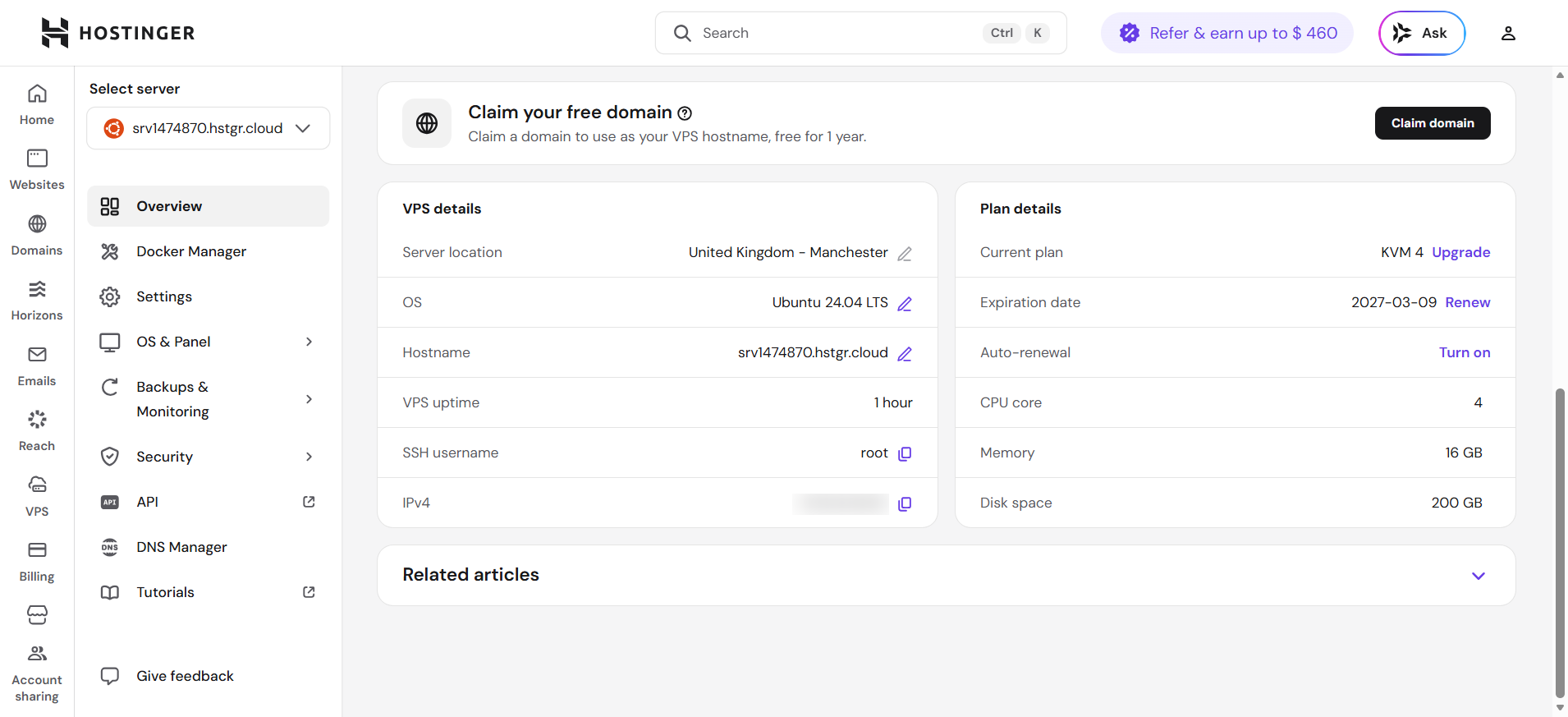Click the '1 hour' uptime value
This screenshot has height=717, width=1568.
tap(893, 402)
